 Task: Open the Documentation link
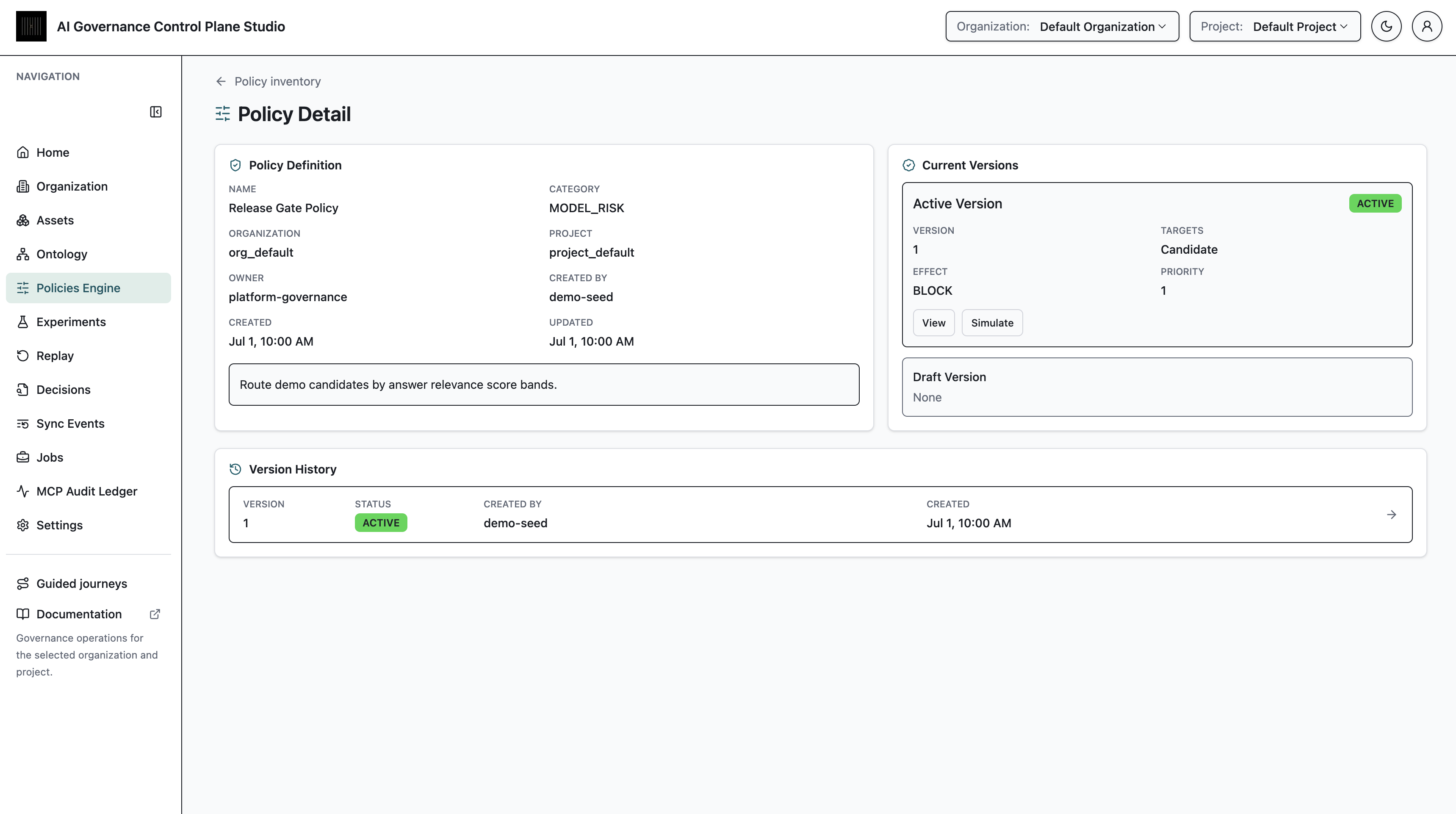pos(88,615)
